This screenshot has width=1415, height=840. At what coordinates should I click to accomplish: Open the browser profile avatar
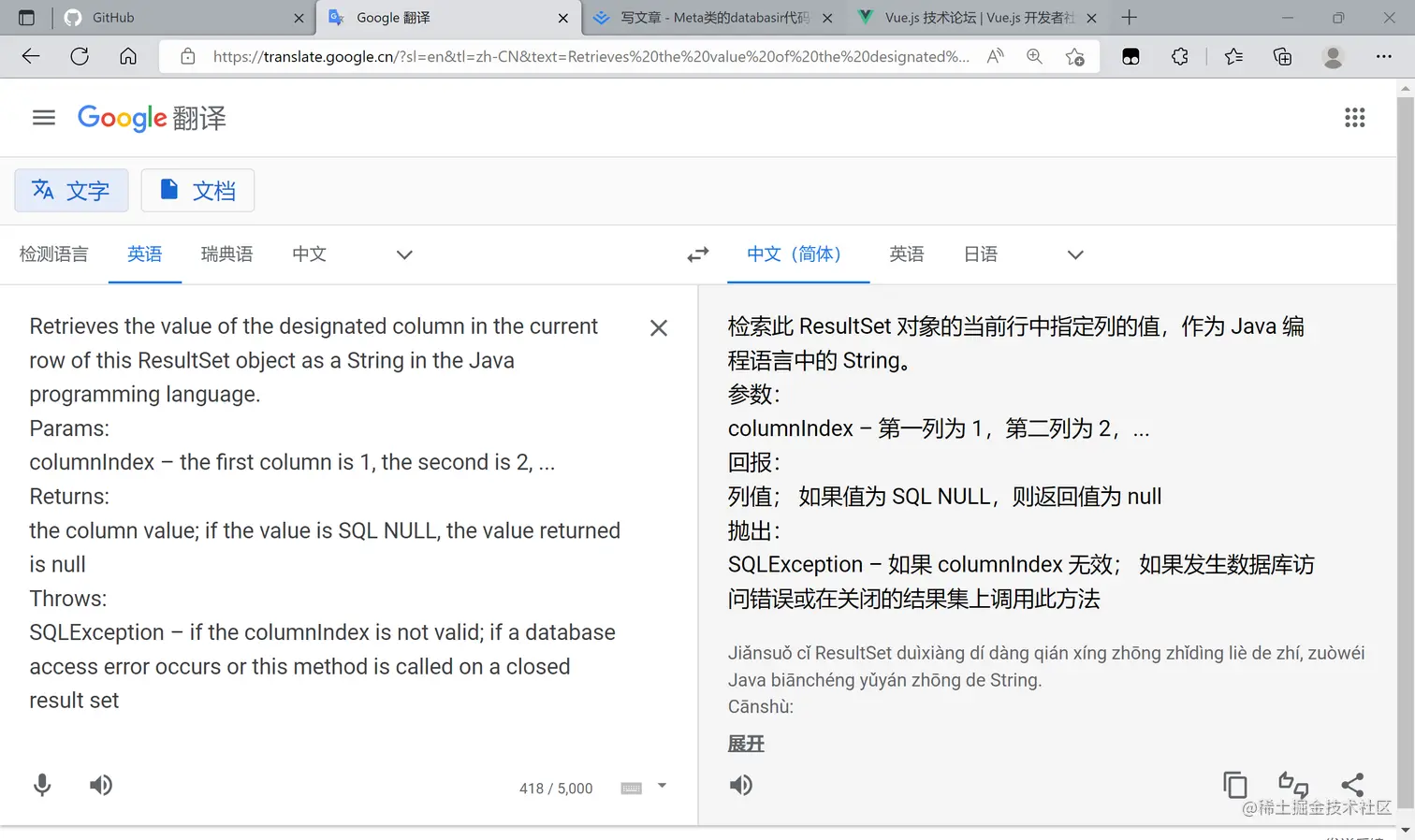[x=1333, y=56]
